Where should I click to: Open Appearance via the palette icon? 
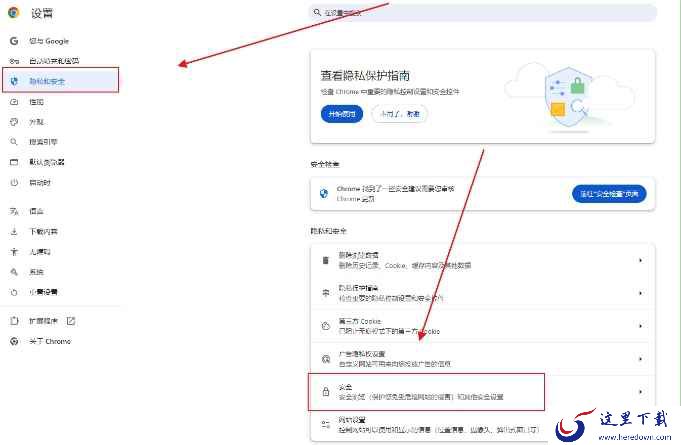pyautogui.click(x=14, y=122)
